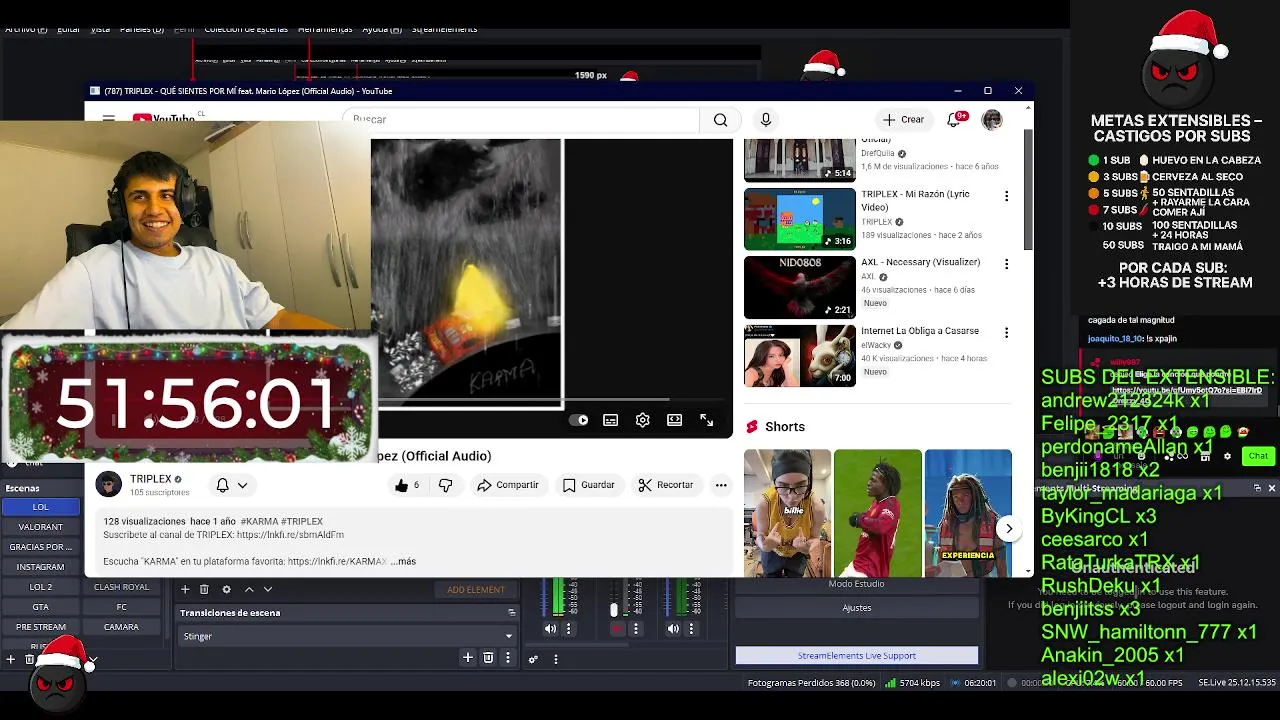The height and width of the screenshot is (720, 1280).
Task: Mute the first audio mixer channel
Action: click(x=550, y=629)
